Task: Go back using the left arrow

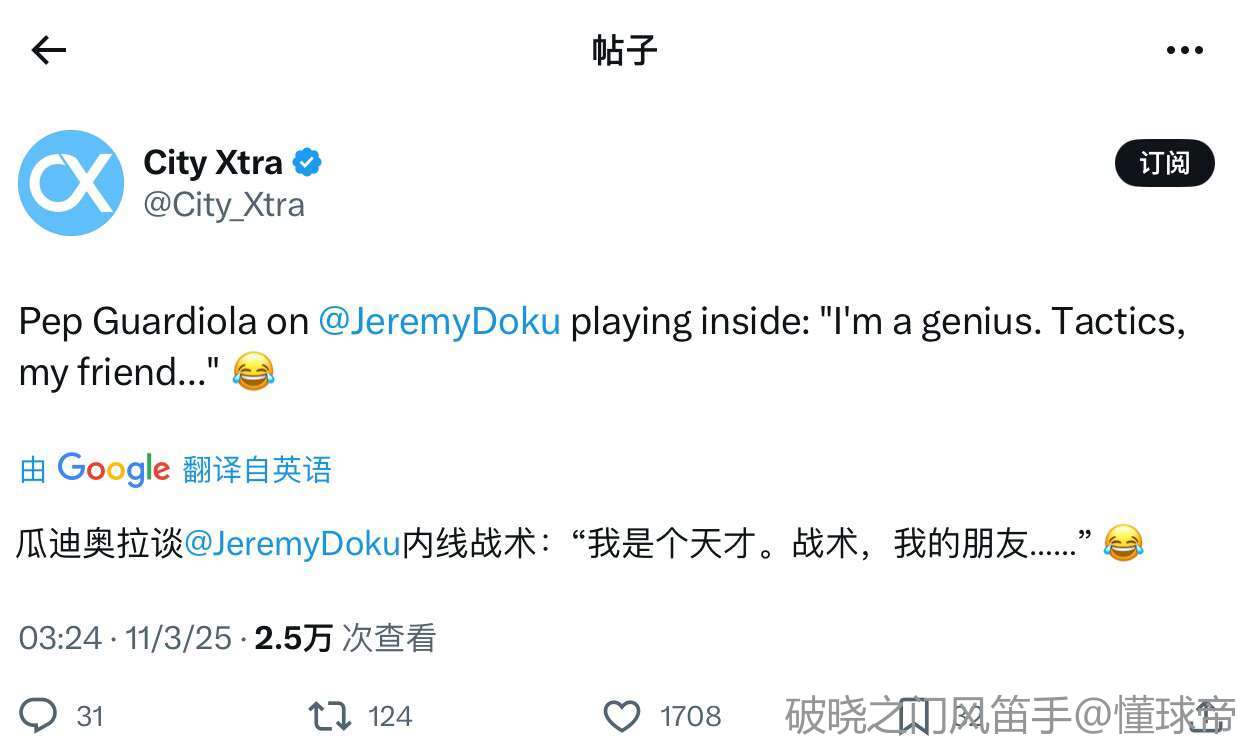Action: click(48, 50)
